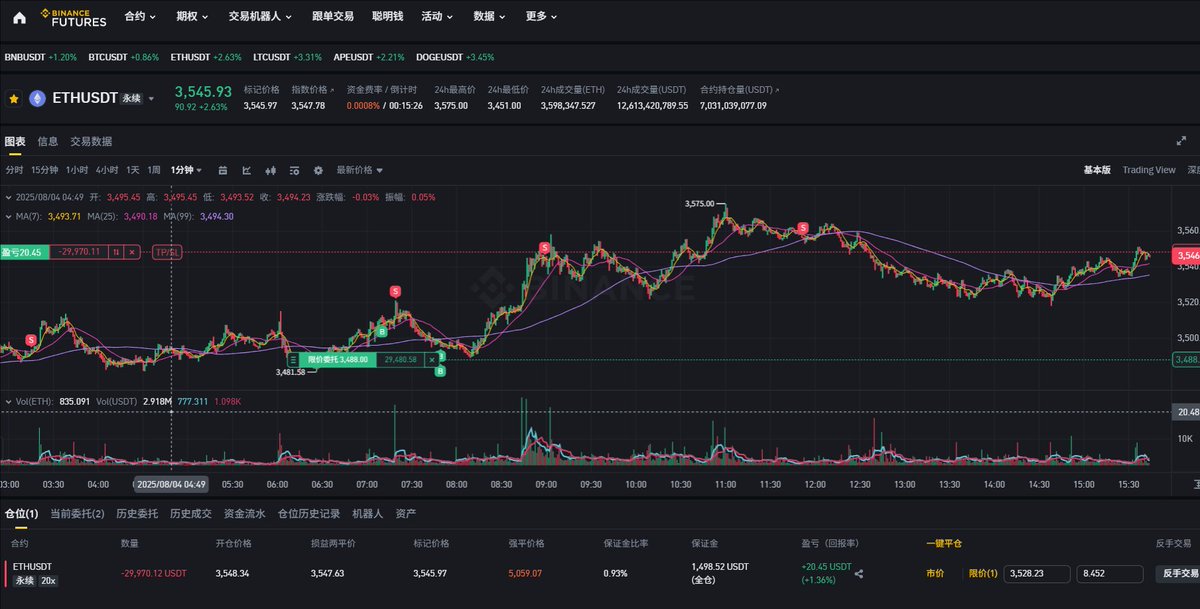Switch to the 机器人 tab
Image resolution: width=1200 pixels, height=609 pixels.
368,513
